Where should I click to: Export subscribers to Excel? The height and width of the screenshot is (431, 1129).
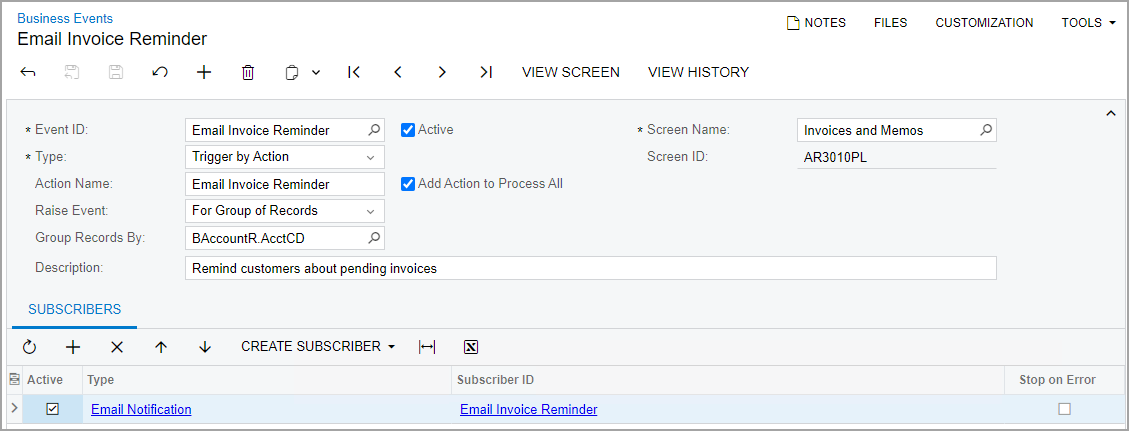[471, 347]
